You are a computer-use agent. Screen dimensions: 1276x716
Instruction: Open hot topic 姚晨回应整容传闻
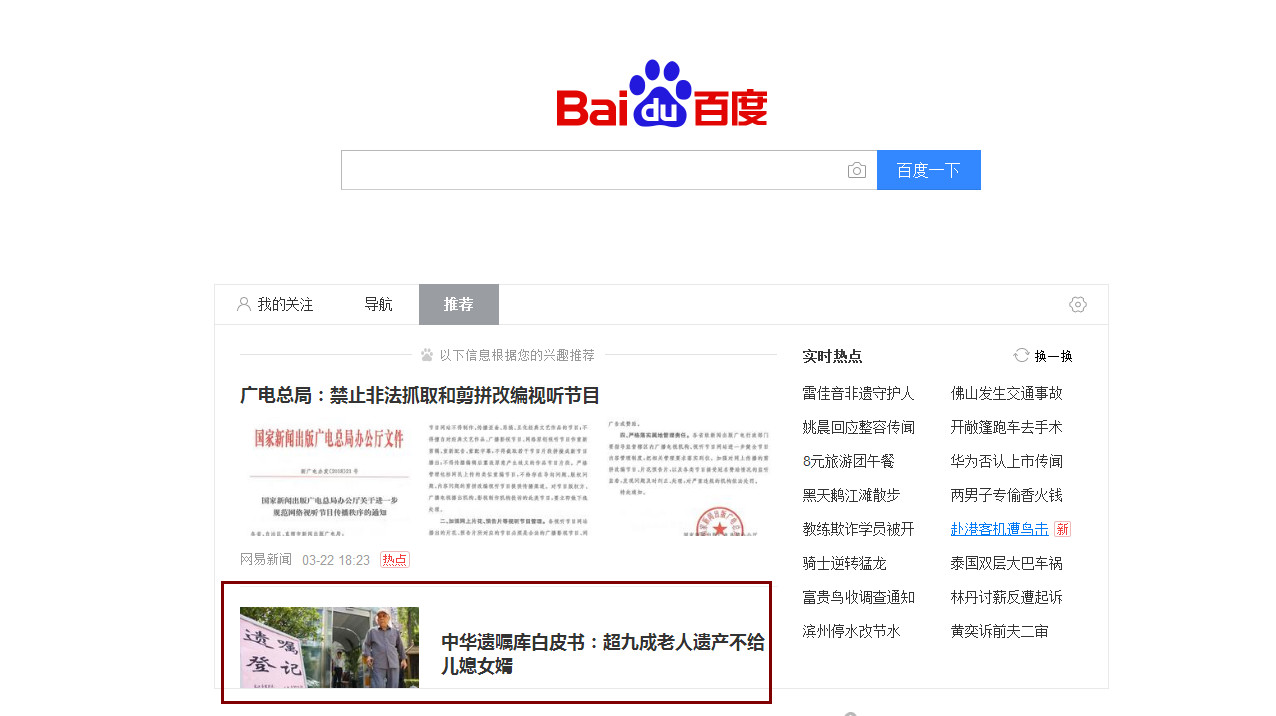point(858,428)
